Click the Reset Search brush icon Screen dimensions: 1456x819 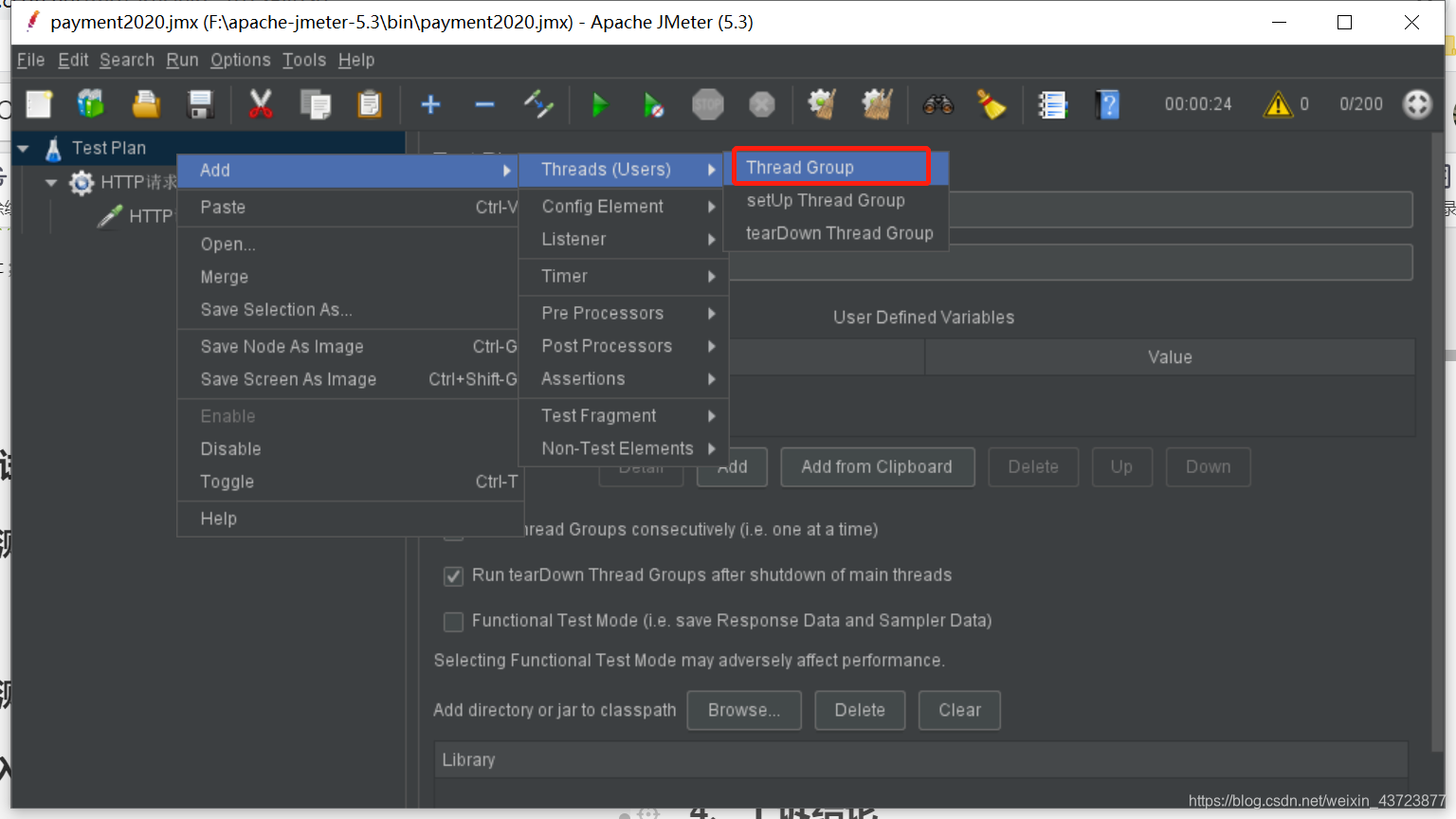click(x=992, y=104)
